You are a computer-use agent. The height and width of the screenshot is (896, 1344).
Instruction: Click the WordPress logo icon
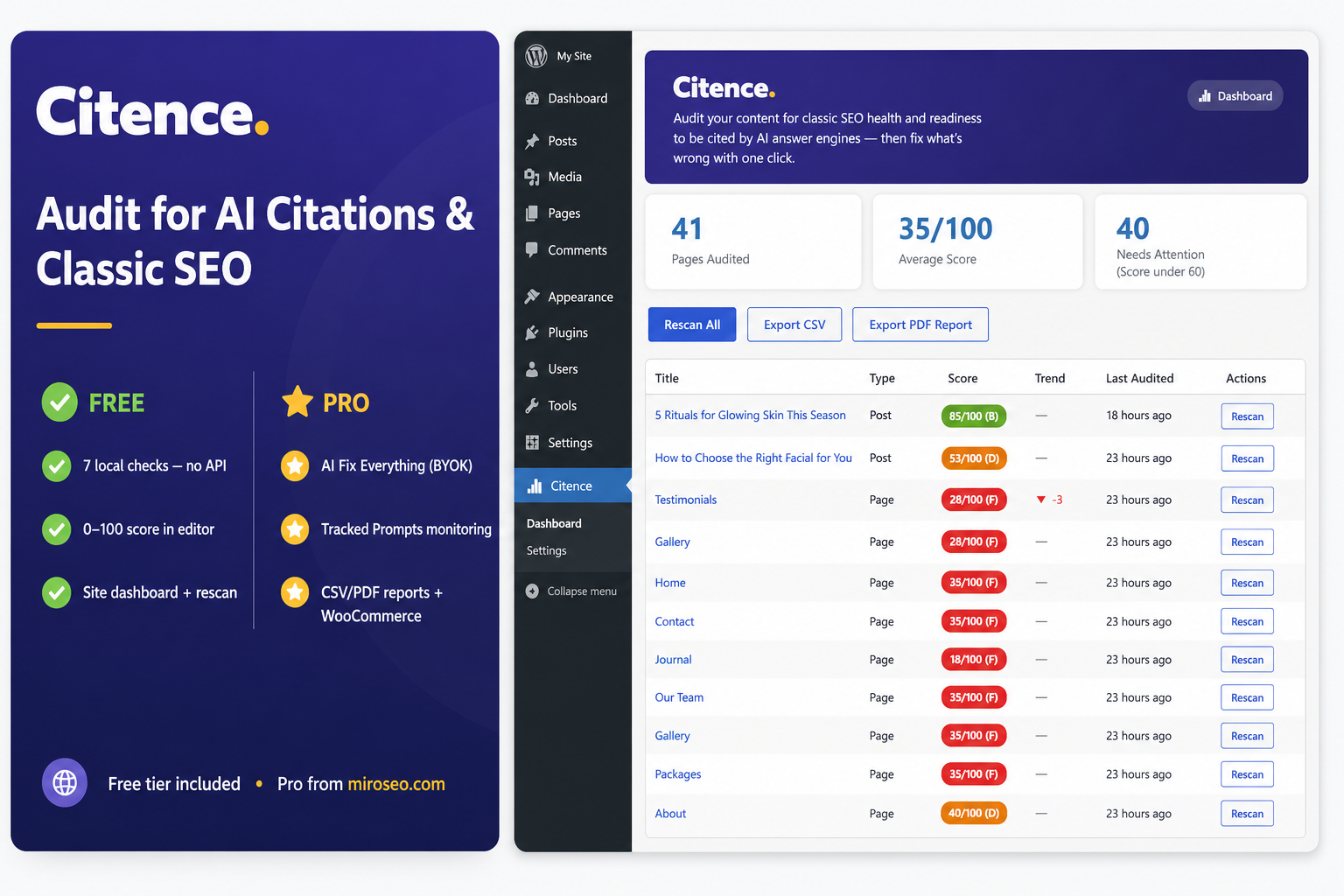point(536,56)
